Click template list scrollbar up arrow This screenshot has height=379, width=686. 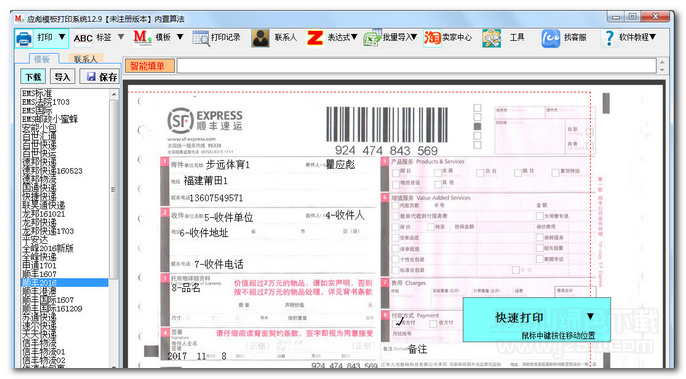pos(114,94)
